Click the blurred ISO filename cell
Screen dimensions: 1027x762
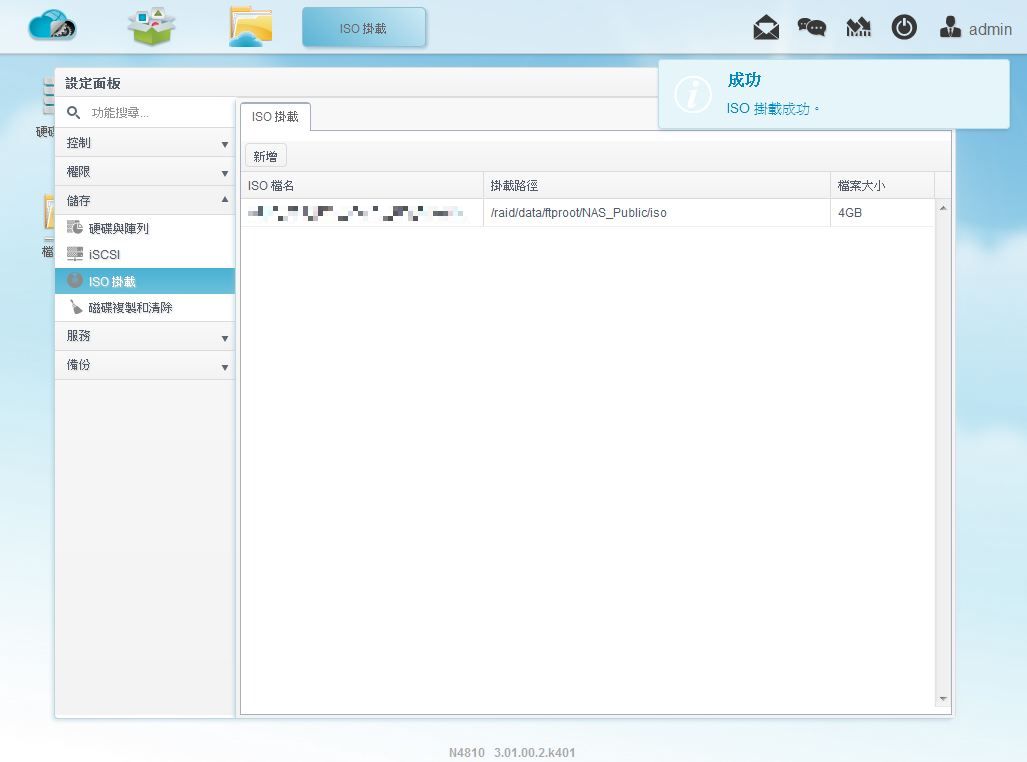click(362, 213)
